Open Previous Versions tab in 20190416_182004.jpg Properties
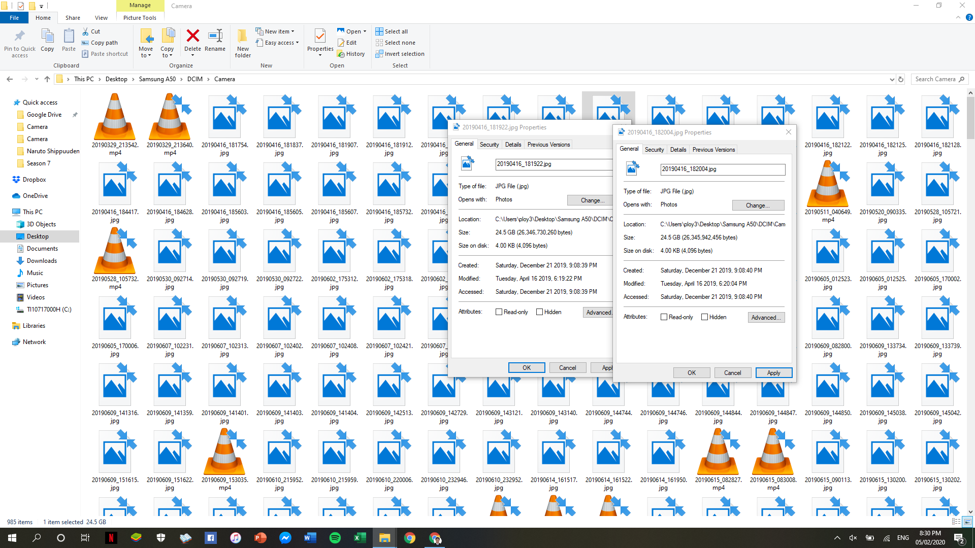 tap(714, 150)
